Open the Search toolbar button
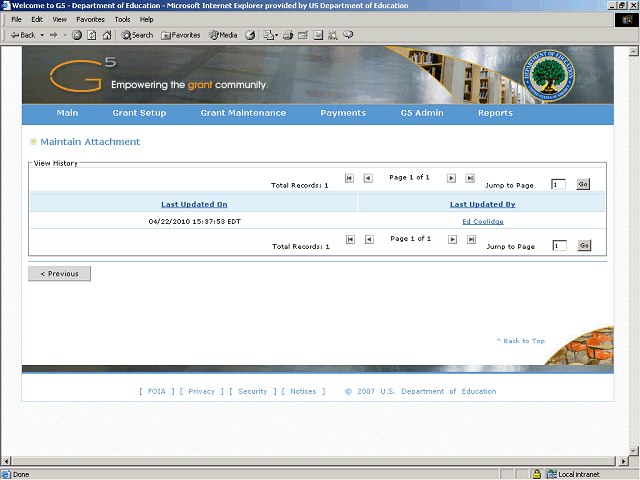The width and height of the screenshot is (640, 480). [137, 35]
